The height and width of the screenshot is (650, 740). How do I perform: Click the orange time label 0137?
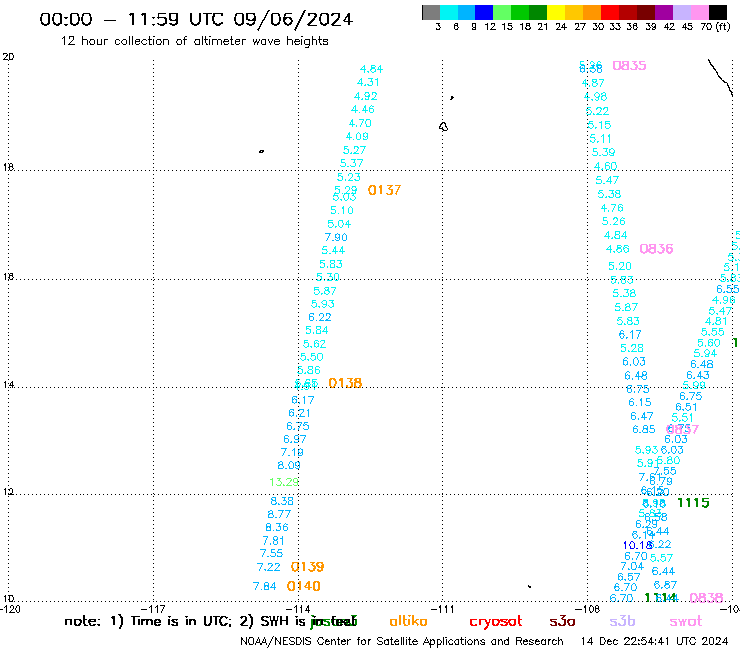coord(384,190)
